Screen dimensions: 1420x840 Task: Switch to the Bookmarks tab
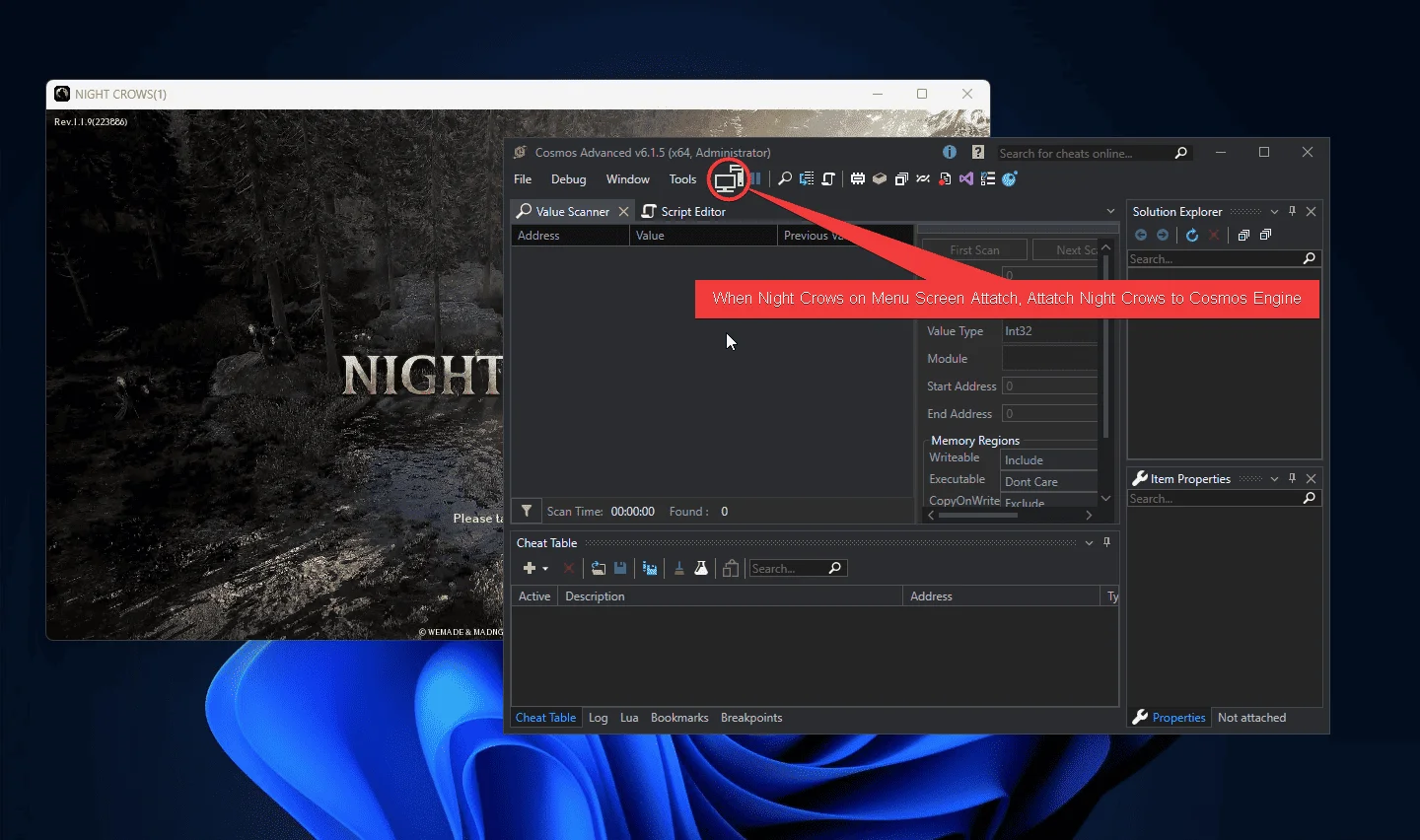click(x=679, y=718)
